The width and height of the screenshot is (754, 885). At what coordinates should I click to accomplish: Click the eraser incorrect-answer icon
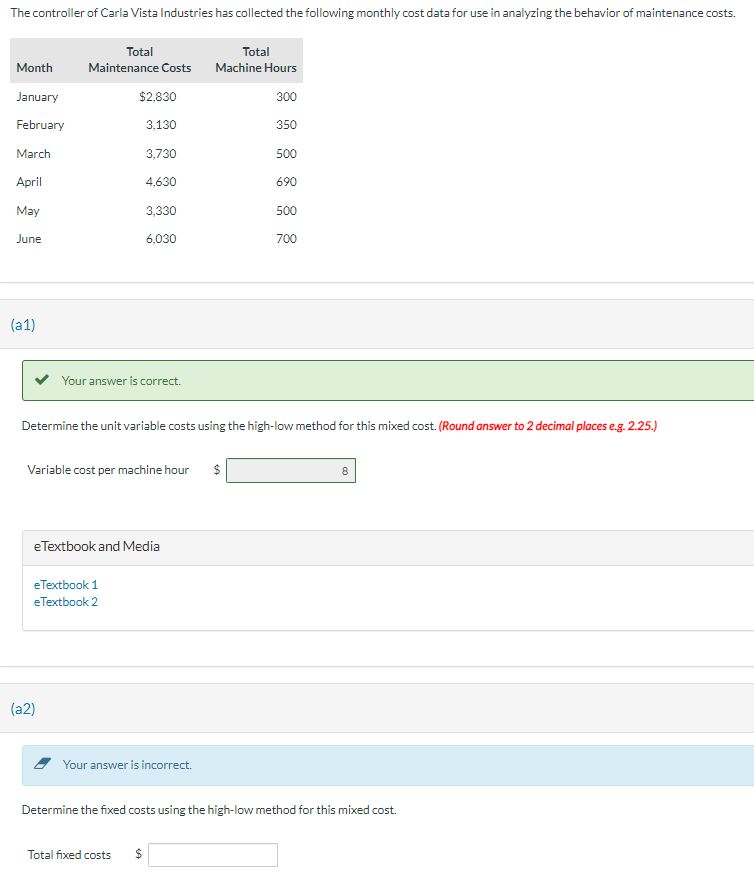point(42,764)
